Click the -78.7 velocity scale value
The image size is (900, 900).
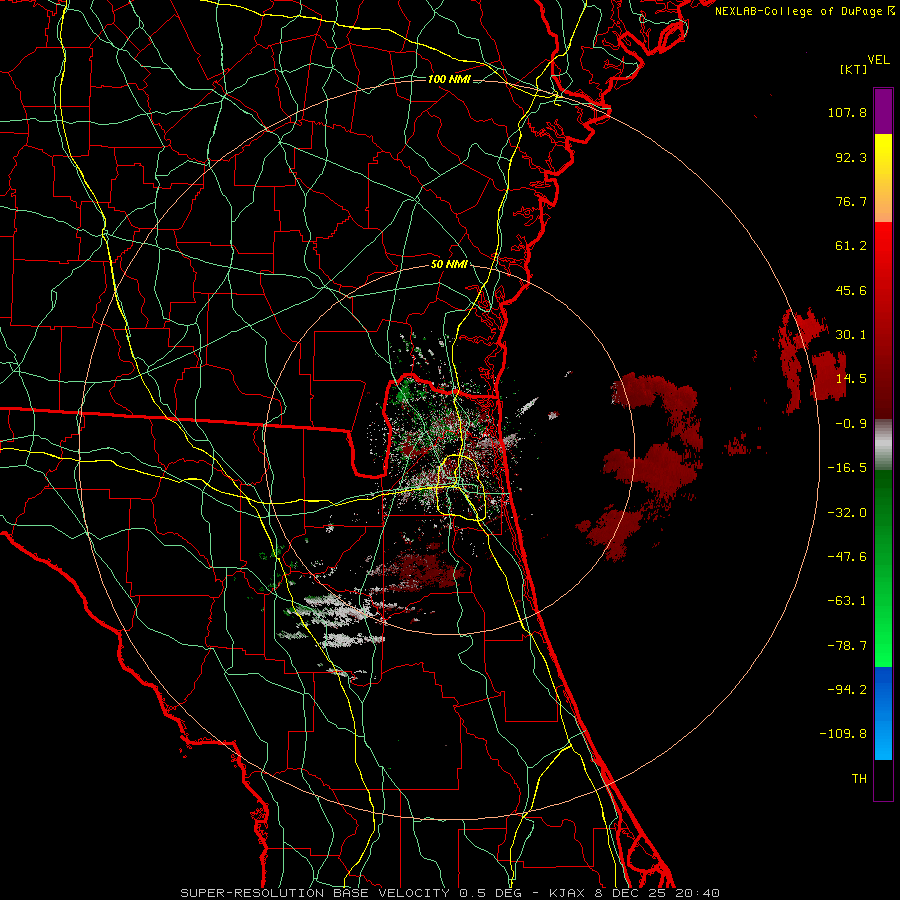click(847, 646)
